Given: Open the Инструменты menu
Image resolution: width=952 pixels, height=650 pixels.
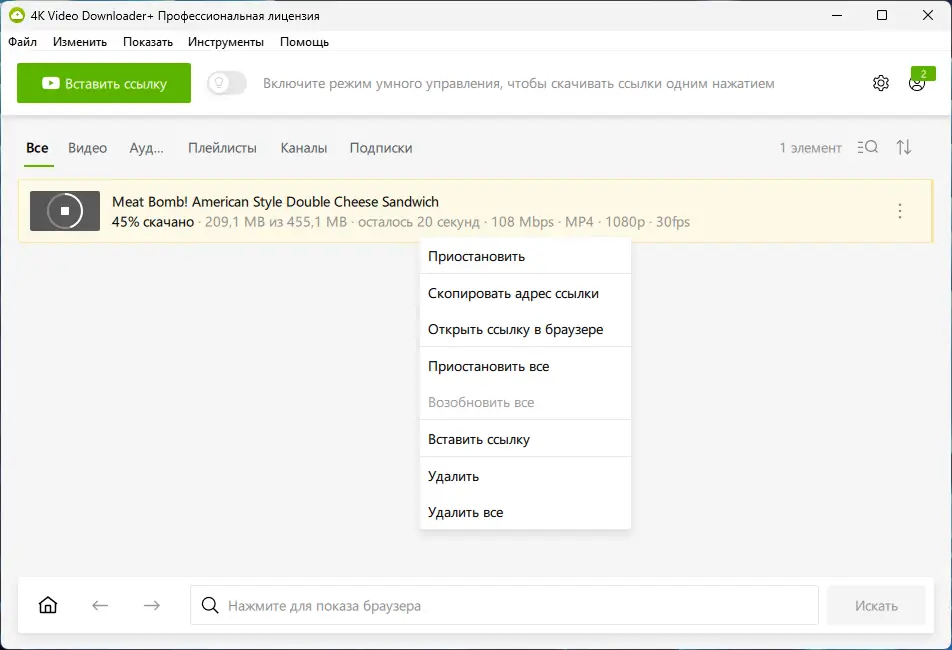Looking at the screenshot, I should tap(226, 42).
